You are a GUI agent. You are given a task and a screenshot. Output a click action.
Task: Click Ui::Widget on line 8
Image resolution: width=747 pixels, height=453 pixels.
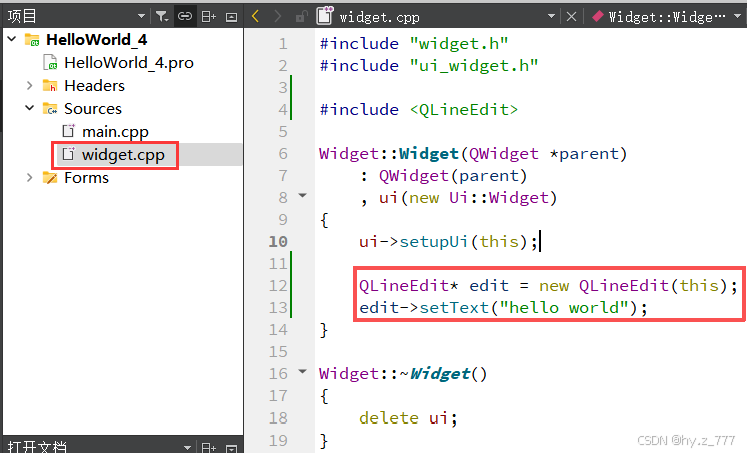click(499, 198)
